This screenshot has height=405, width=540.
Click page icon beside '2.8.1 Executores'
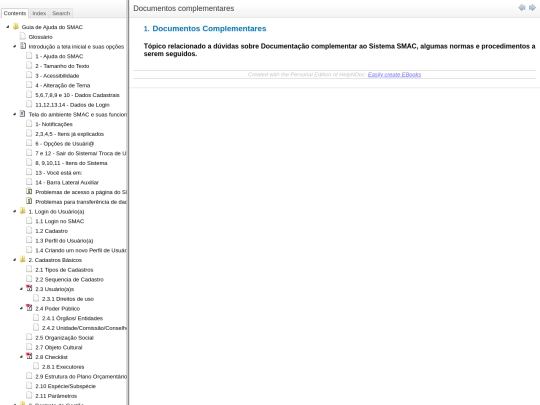coord(36,366)
